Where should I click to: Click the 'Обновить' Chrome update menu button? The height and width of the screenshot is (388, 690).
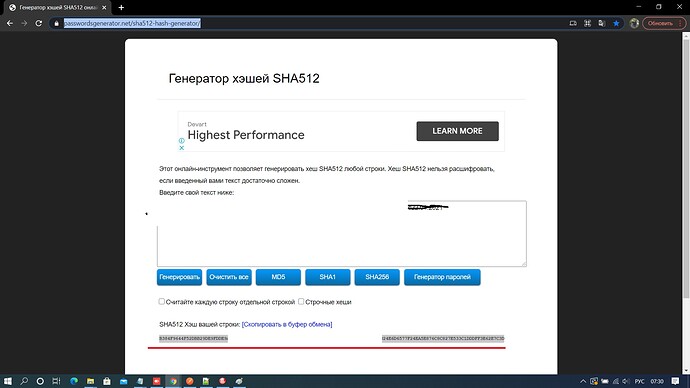[x=664, y=23]
